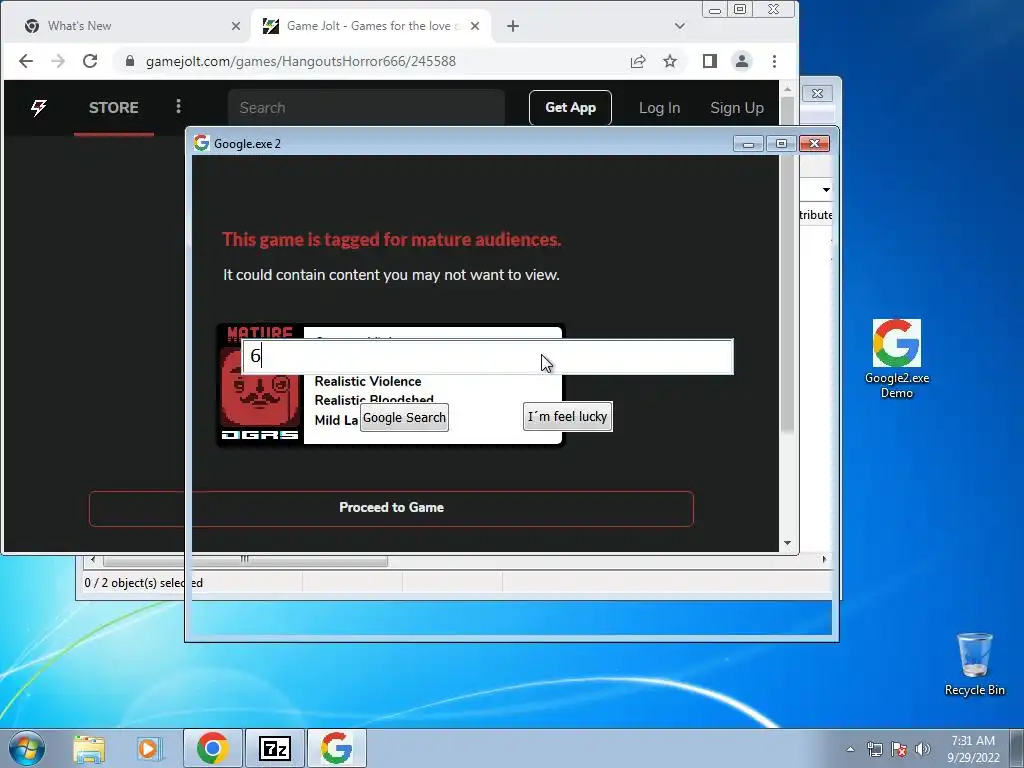
Task: Click the taskbar clock 7:31 AM
Action: click(973, 749)
